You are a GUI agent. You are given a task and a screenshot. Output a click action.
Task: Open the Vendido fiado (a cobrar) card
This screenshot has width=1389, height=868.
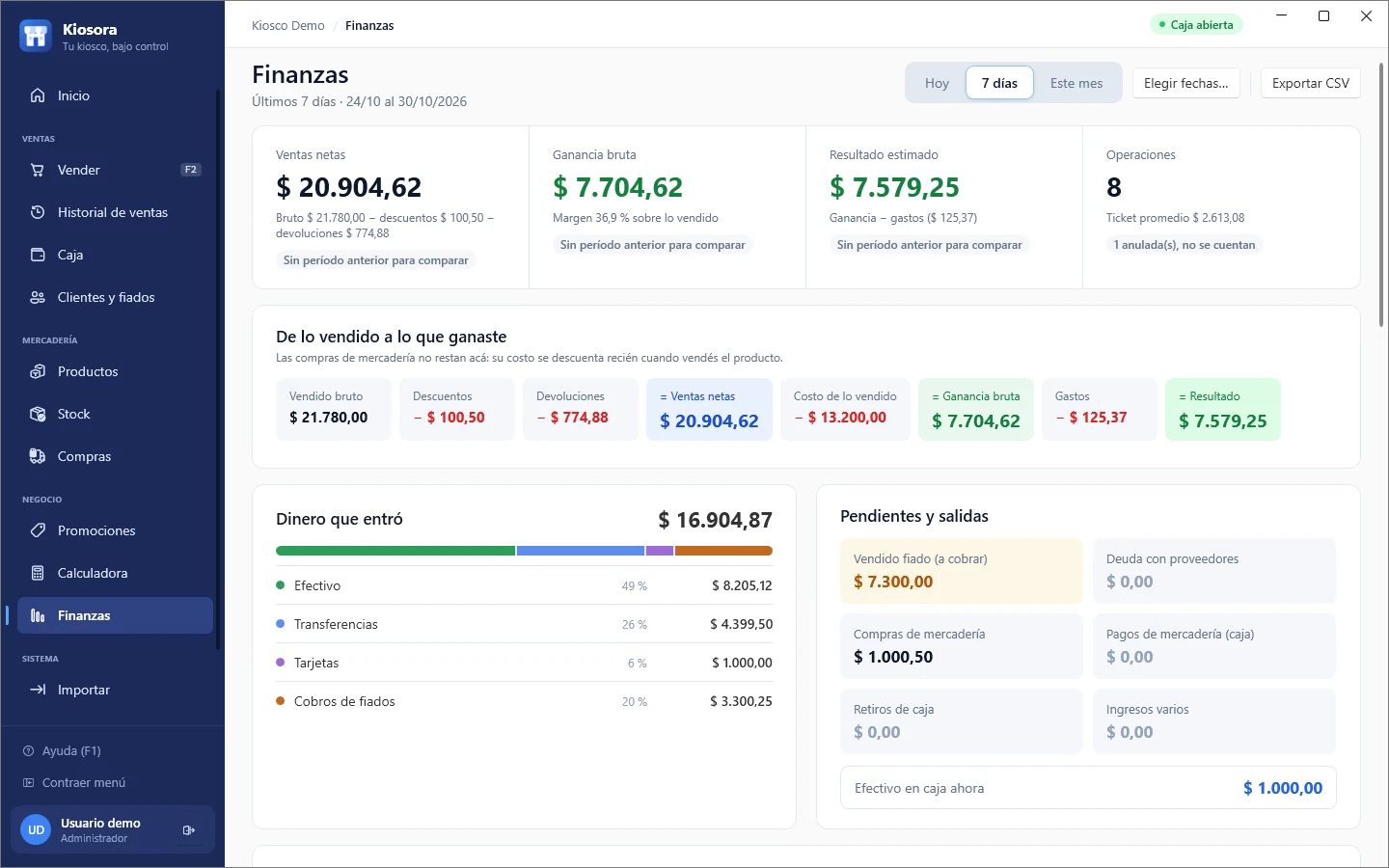[x=962, y=571]
